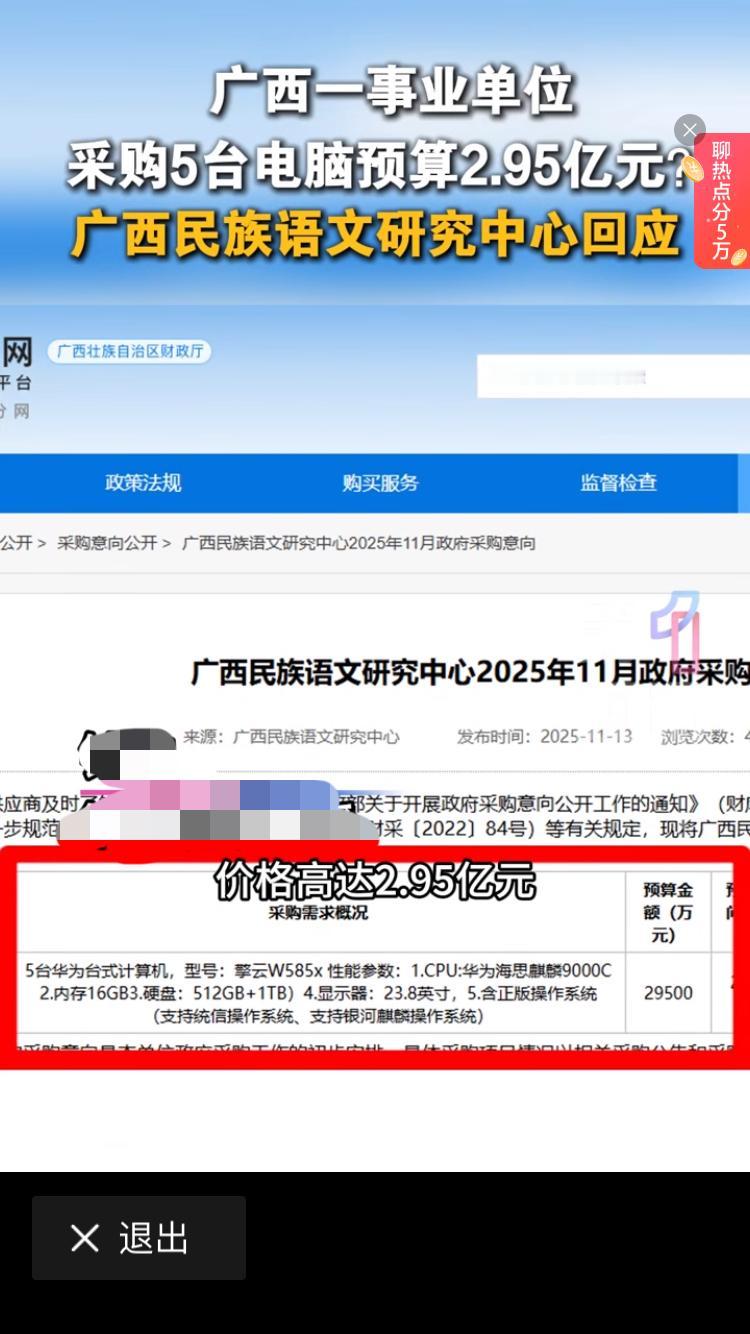Tap the 退出 exit button
Screen dimensions: 750x1334
pos(139,1238)
